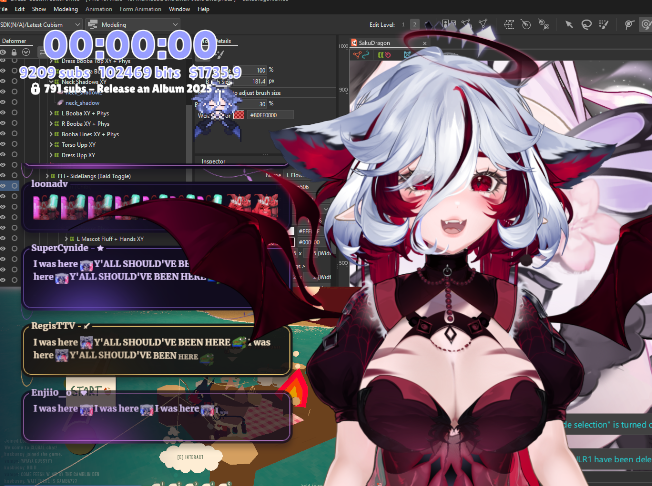Select the Lasso selection tool

coord(586,25)
